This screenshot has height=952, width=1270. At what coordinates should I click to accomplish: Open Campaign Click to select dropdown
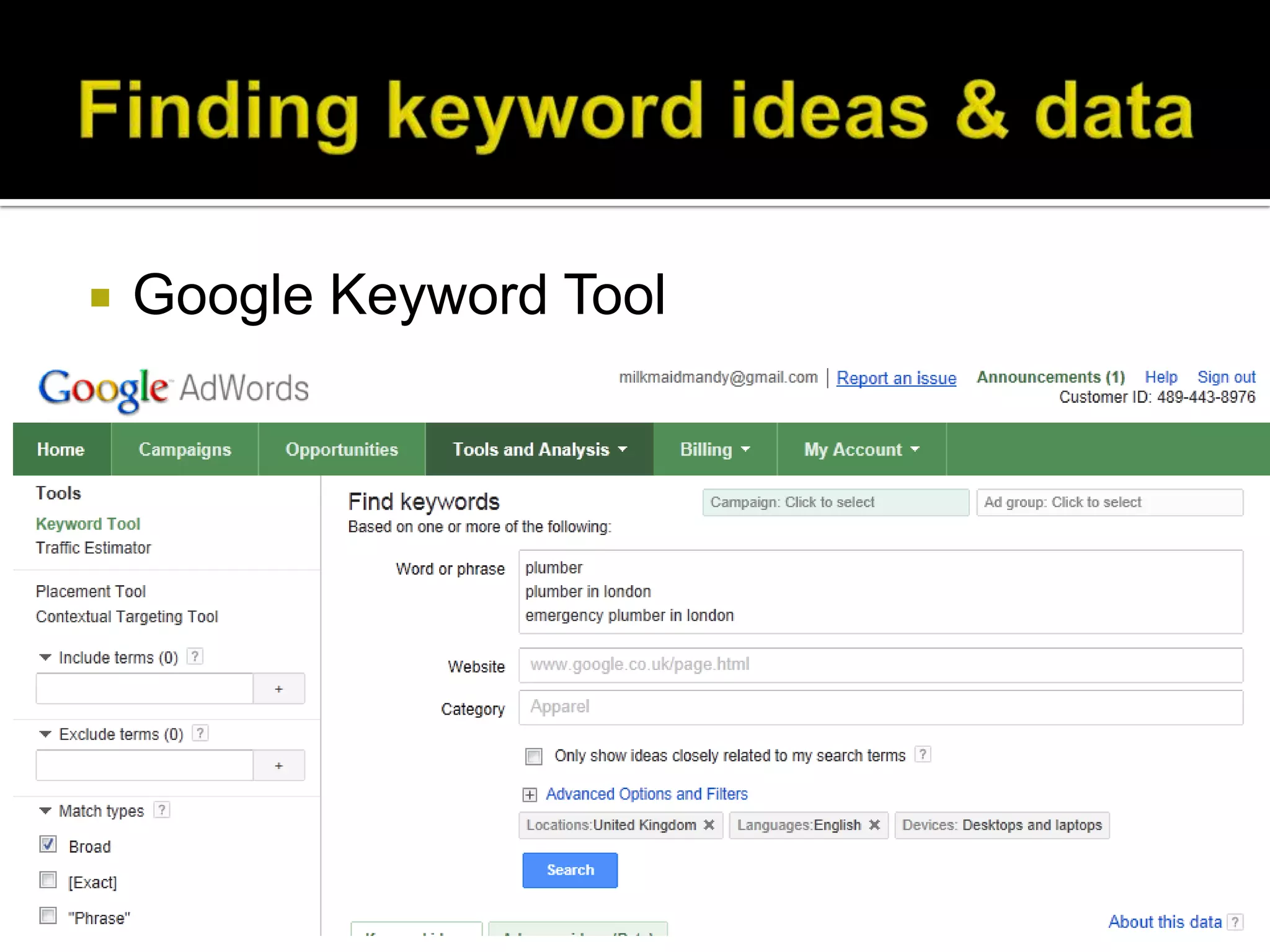click(x=835, y=502)
